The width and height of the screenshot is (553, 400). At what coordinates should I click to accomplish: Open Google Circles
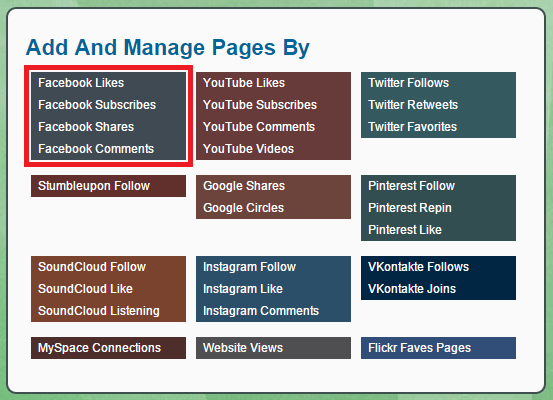pyautogui.click(x=243, y=208)
